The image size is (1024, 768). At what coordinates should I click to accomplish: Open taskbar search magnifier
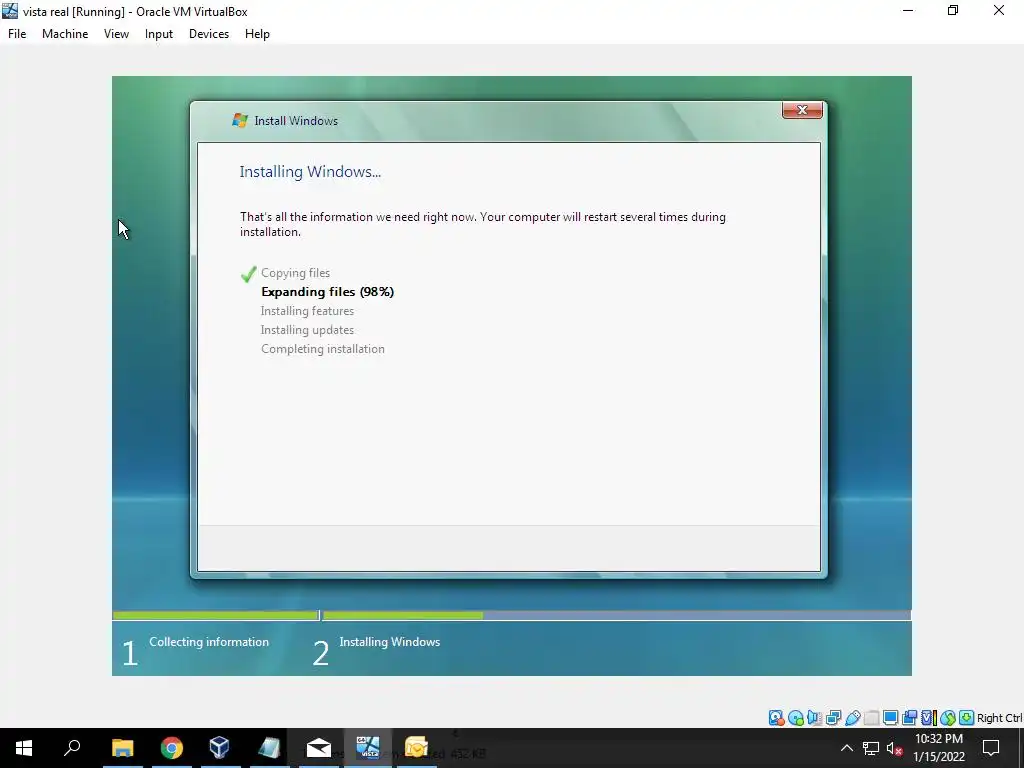(72, 748)
